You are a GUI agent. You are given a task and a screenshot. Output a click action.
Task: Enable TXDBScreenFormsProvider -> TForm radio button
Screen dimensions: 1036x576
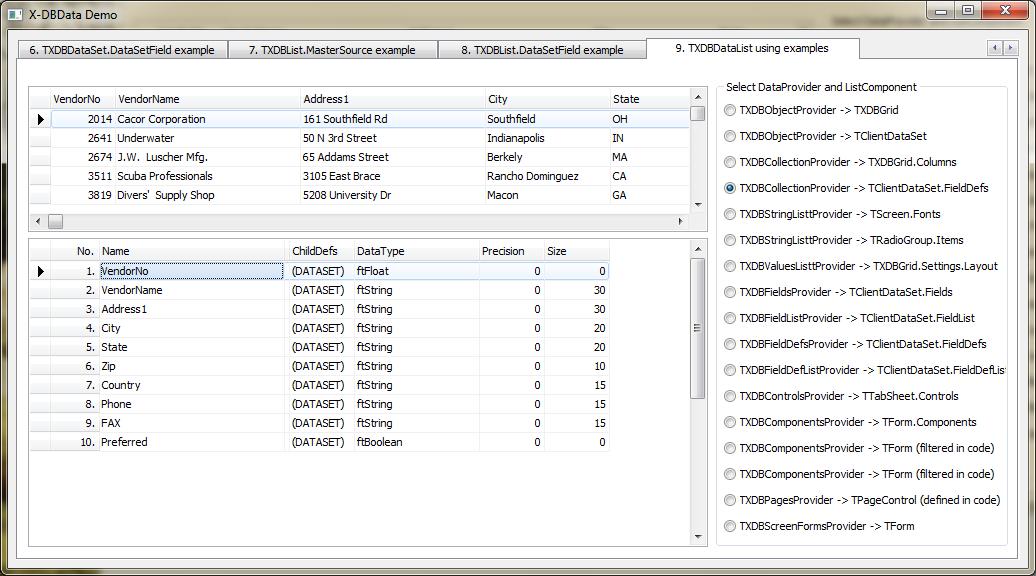(730, 526)
